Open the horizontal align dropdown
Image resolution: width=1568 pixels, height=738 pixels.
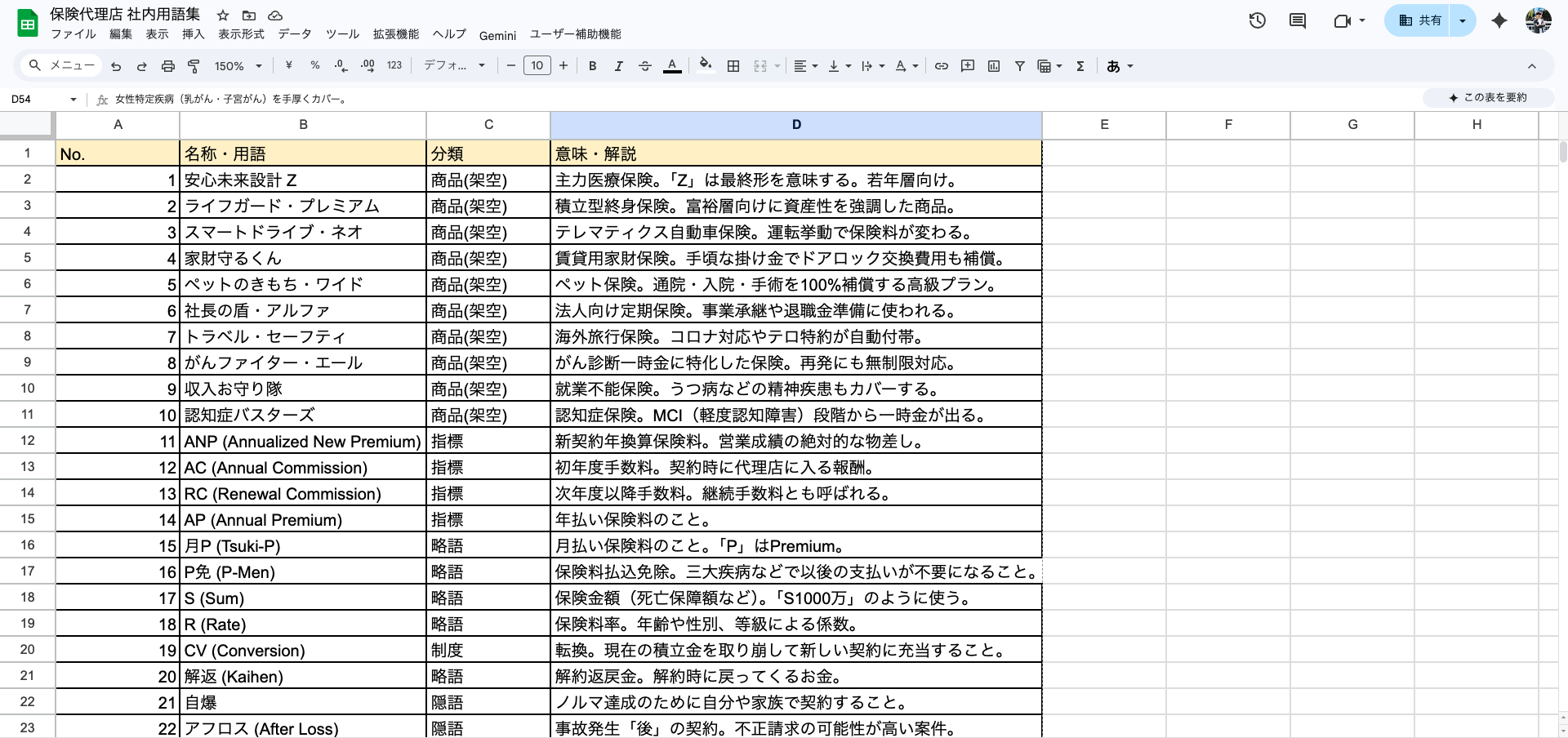point(805,66)
